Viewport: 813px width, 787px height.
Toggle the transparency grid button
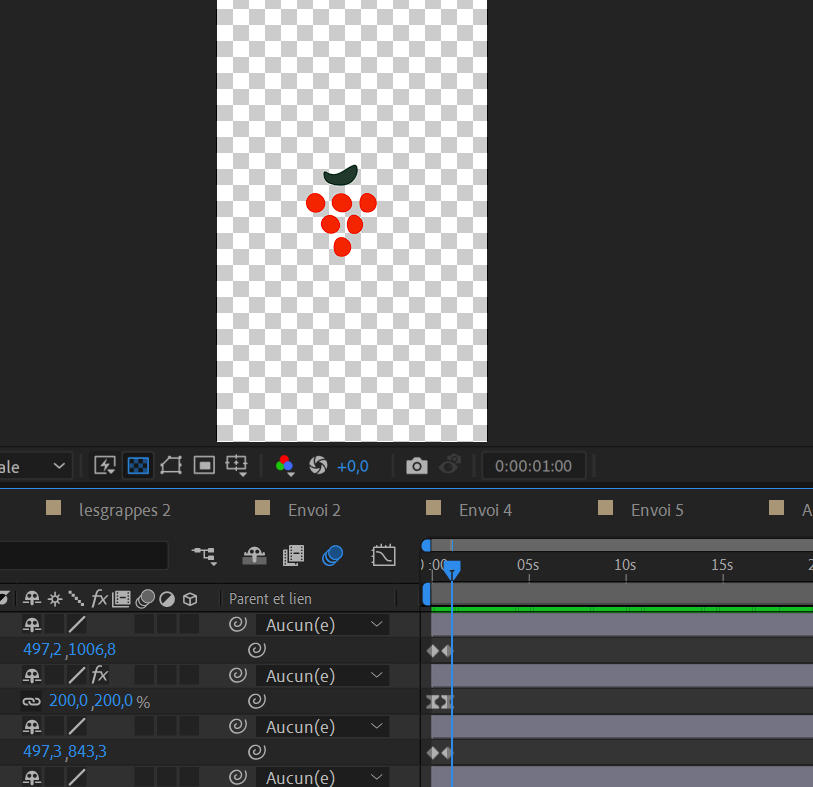(x=138, y=466)
